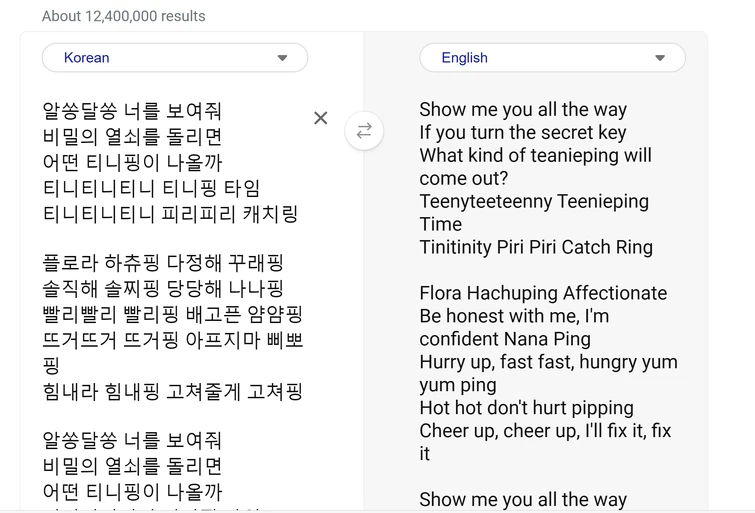Click 'Be honest with me, I'm' translation line
755x513 pixels.
click(x=515, y=316)
